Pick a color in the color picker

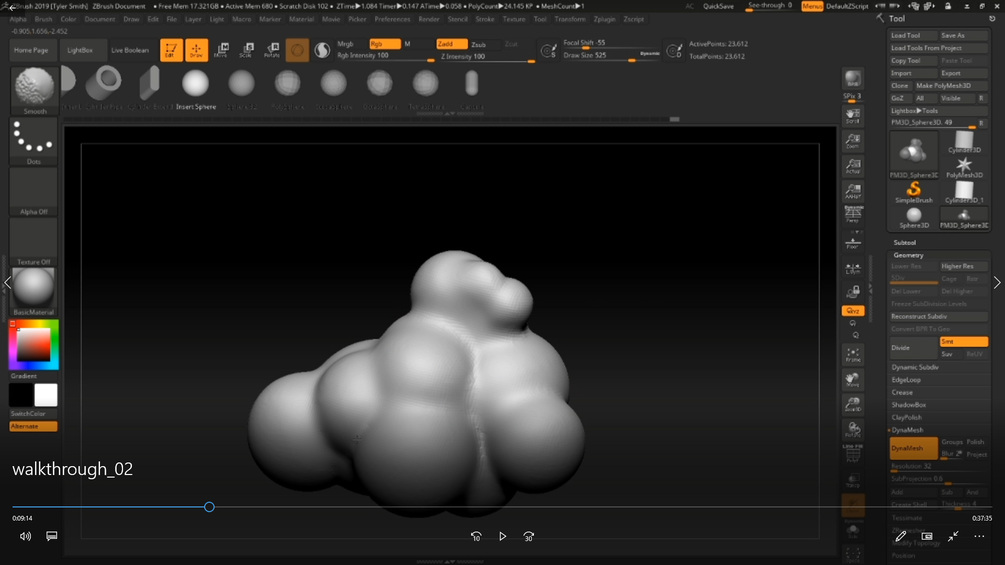[x=33, y=345]
